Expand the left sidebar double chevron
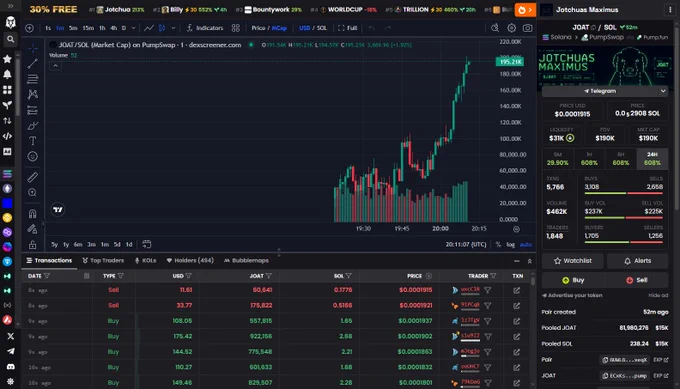 10,6
